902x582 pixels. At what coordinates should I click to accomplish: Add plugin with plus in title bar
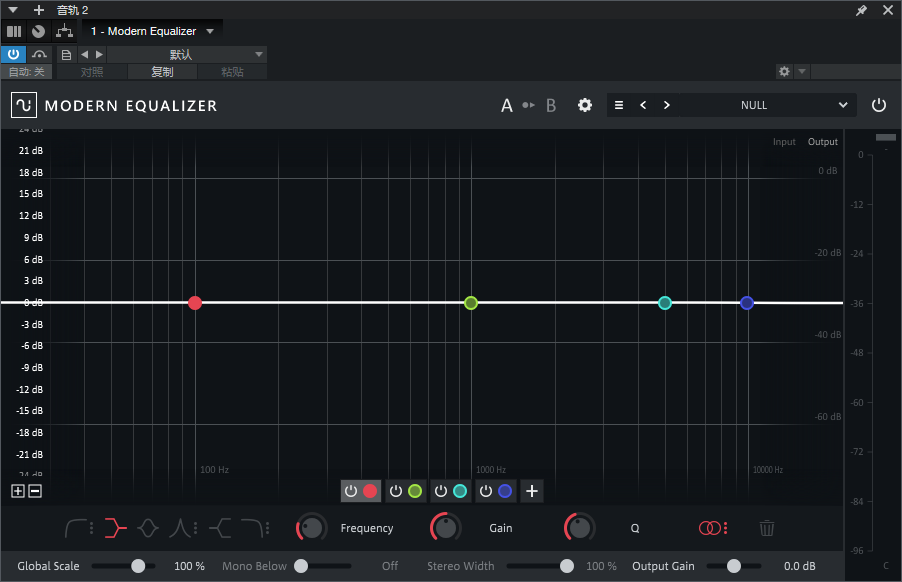(39, 10)
